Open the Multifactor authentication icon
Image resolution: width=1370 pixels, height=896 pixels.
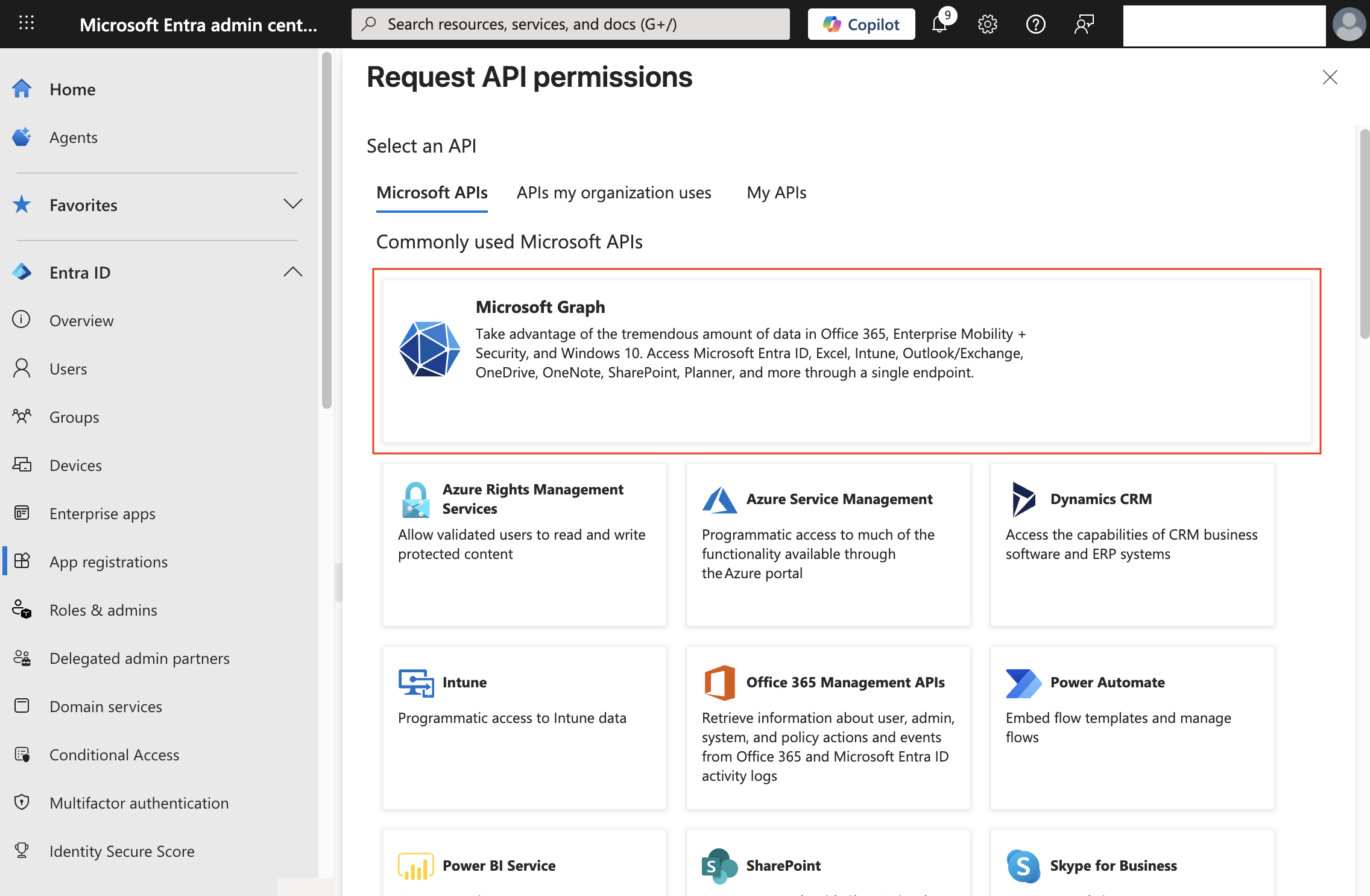[x=22, y=803]
